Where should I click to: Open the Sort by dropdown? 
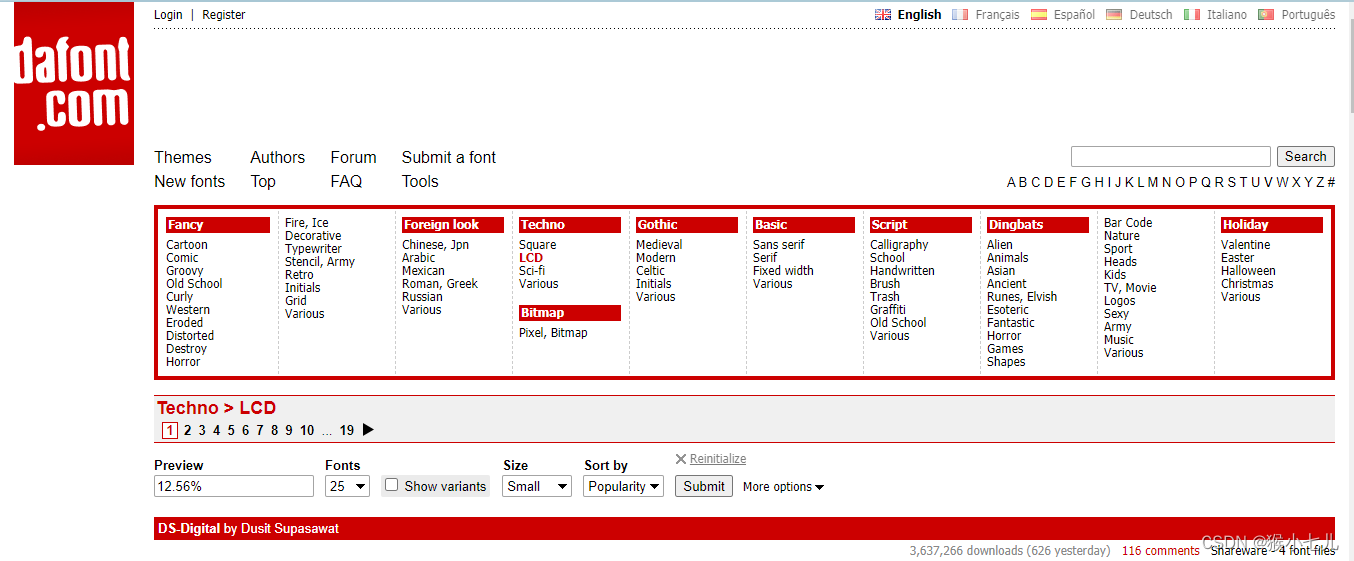point(624,486)
